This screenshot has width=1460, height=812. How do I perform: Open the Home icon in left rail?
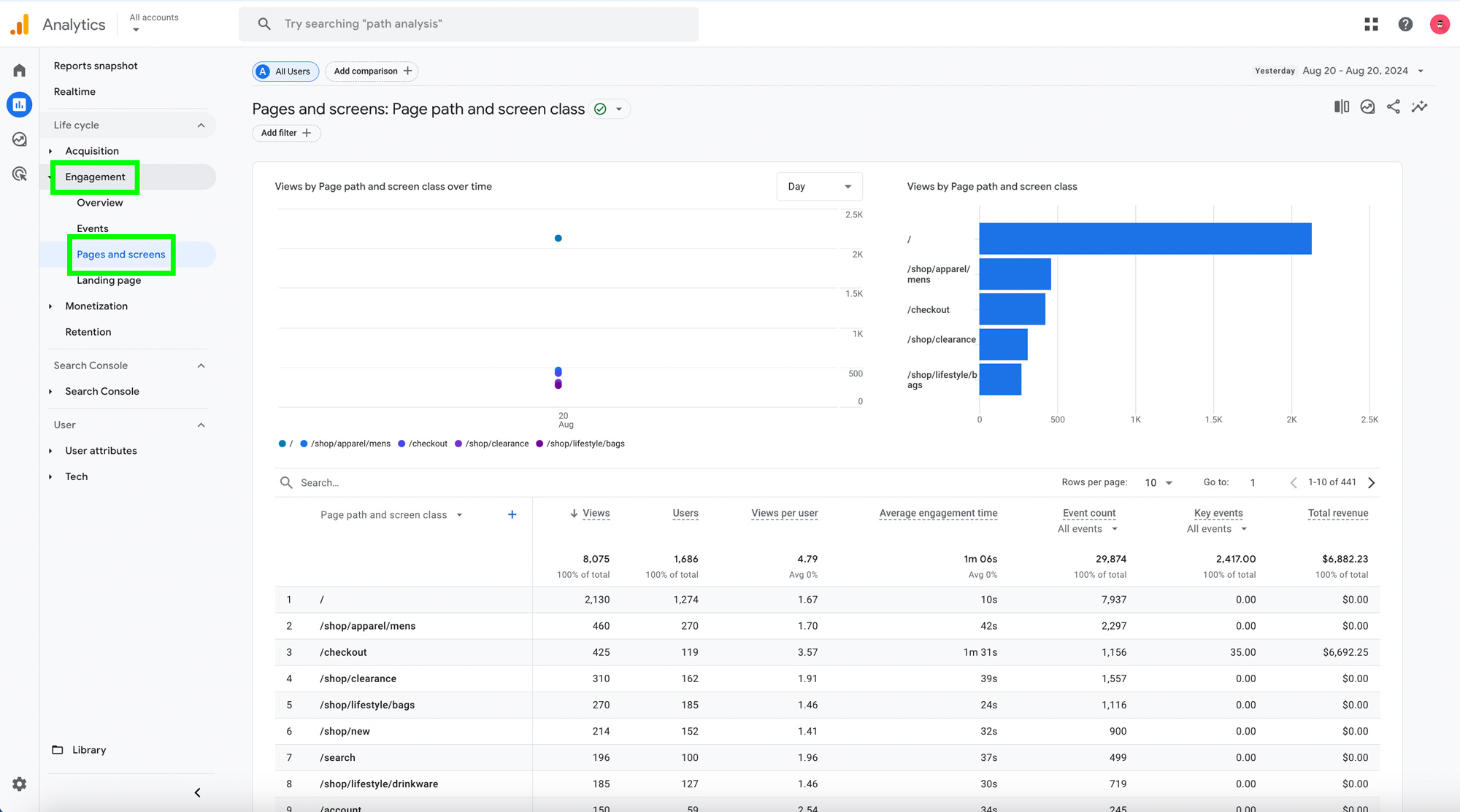[x=20, y=71]
